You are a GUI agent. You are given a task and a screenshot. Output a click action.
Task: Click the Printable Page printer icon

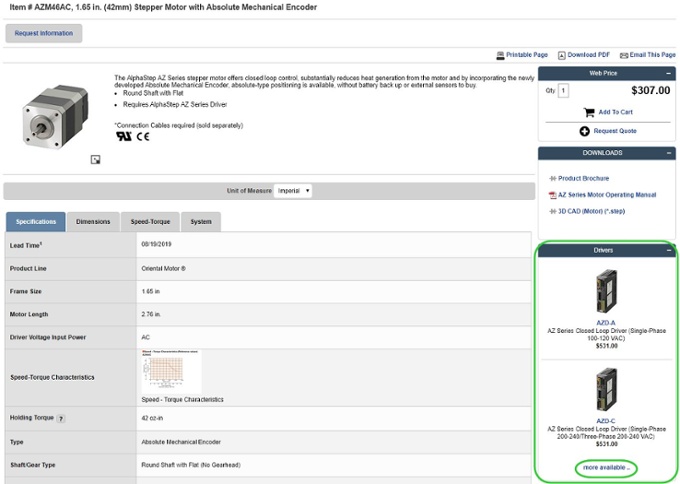click(x=499, y=55)
